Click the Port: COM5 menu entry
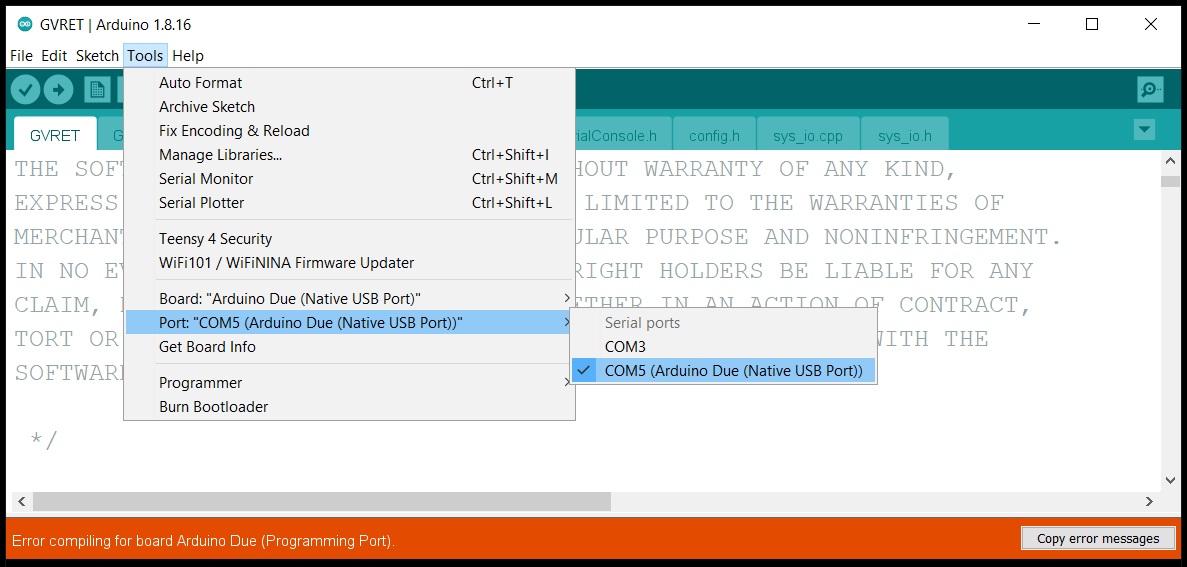The height and width of the screenshot is (567, 1187). (x=349, y=323)
